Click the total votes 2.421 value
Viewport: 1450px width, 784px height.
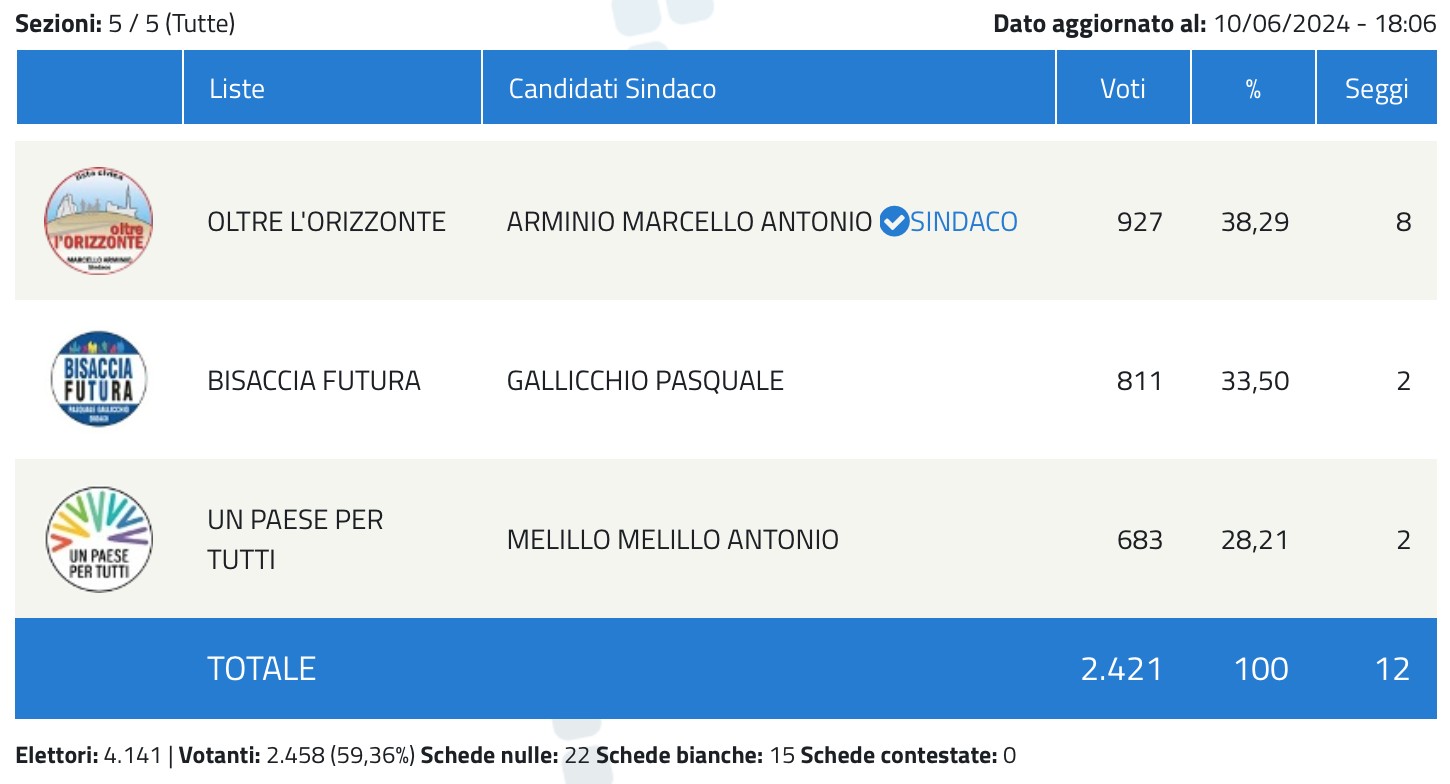(1122, 668)
